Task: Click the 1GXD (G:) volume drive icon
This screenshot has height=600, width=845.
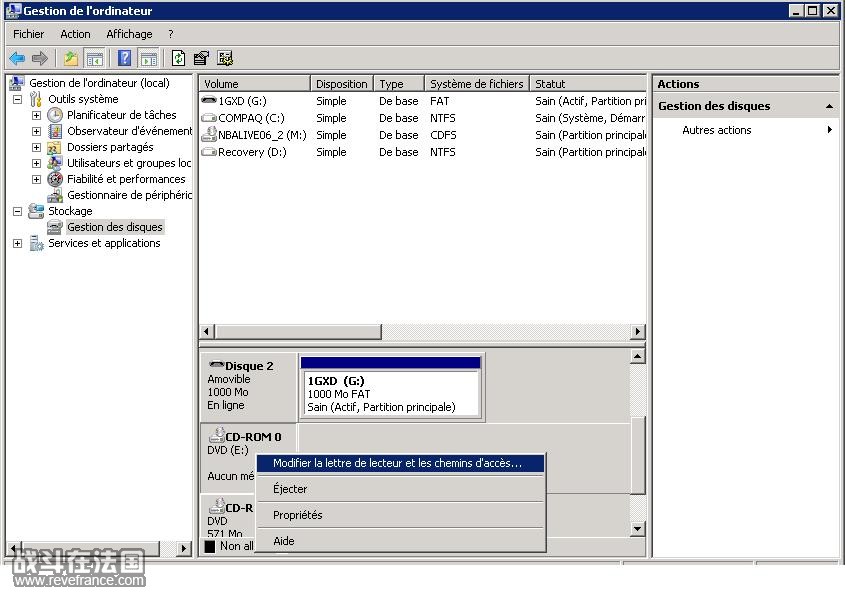Action: [x=209, y=100]
